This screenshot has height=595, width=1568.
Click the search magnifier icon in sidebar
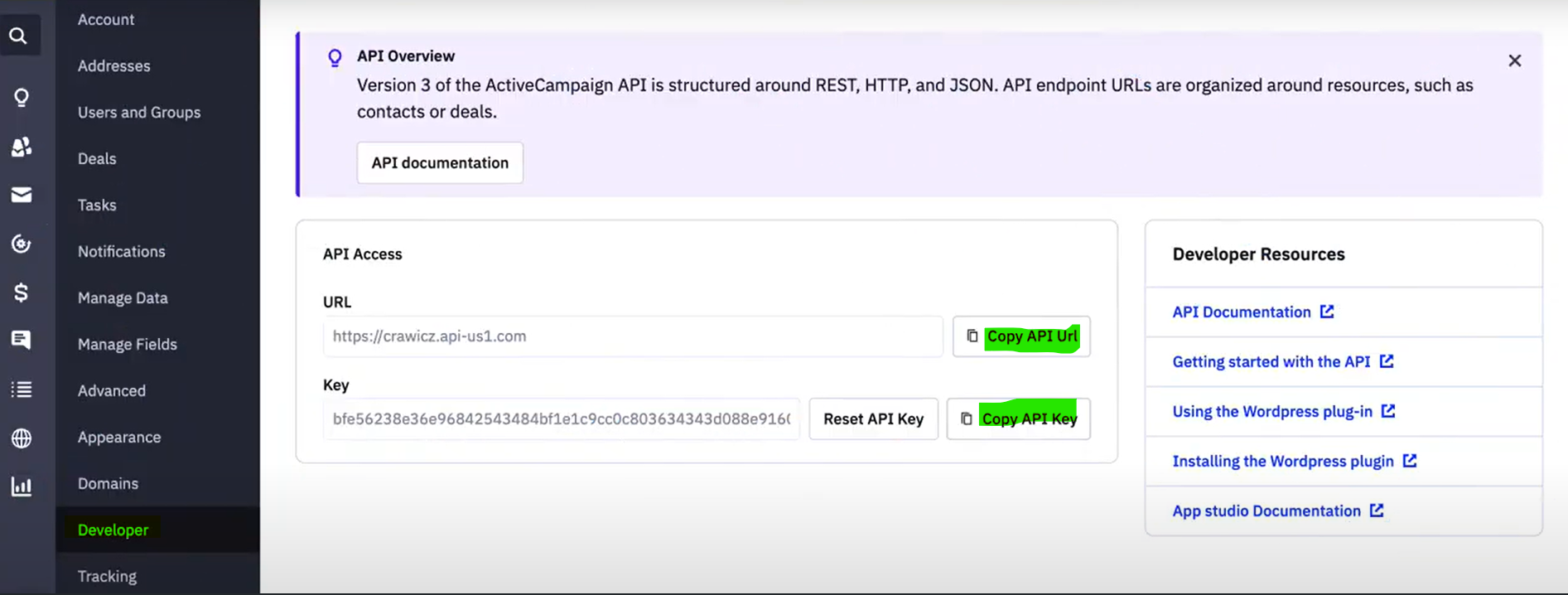[x=19, y=36]
